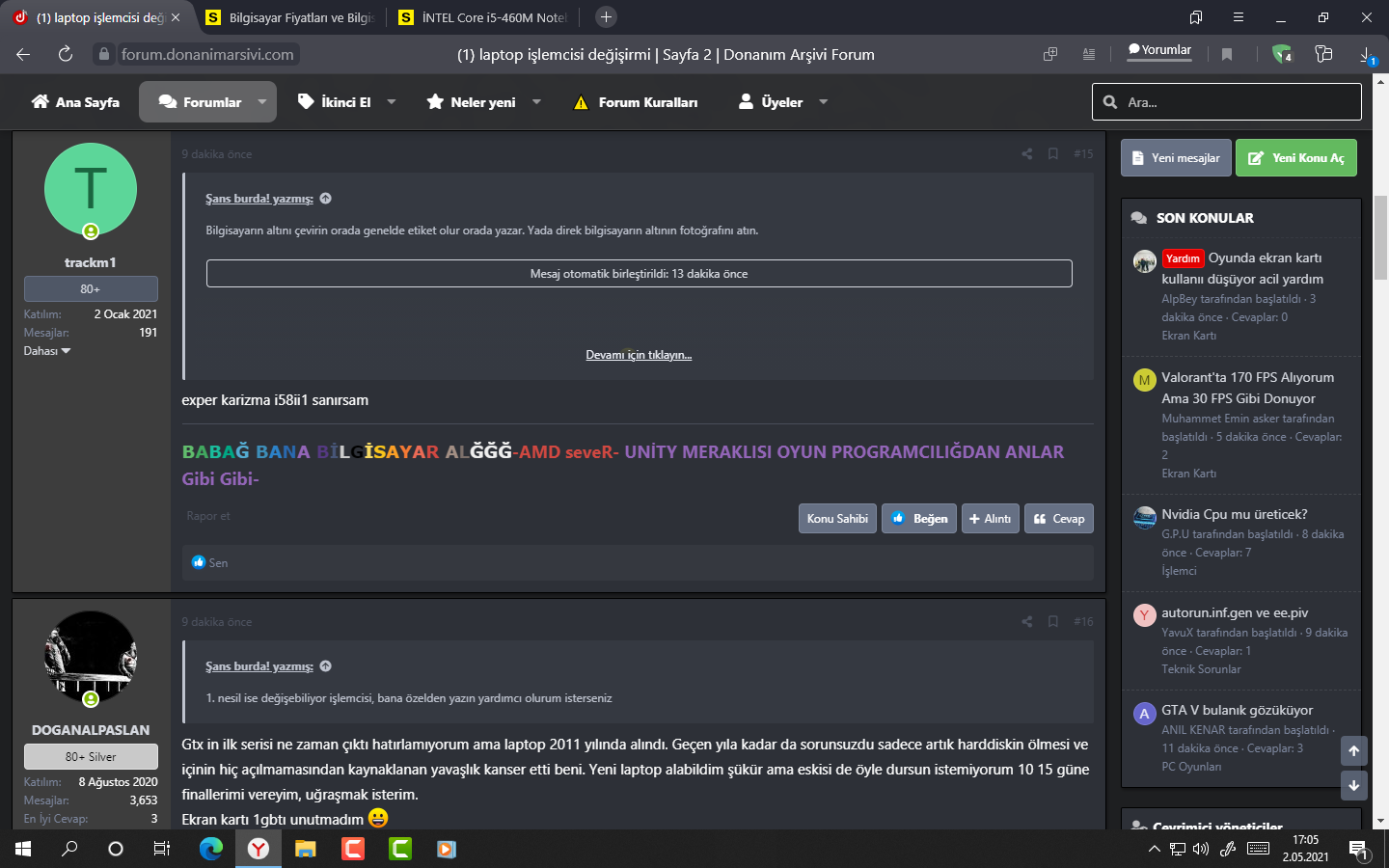Switch to Bilgisayar Fiyatları tab
Image resolution: width=1389 pixels, height=868 pixels.
coord(290,17)
